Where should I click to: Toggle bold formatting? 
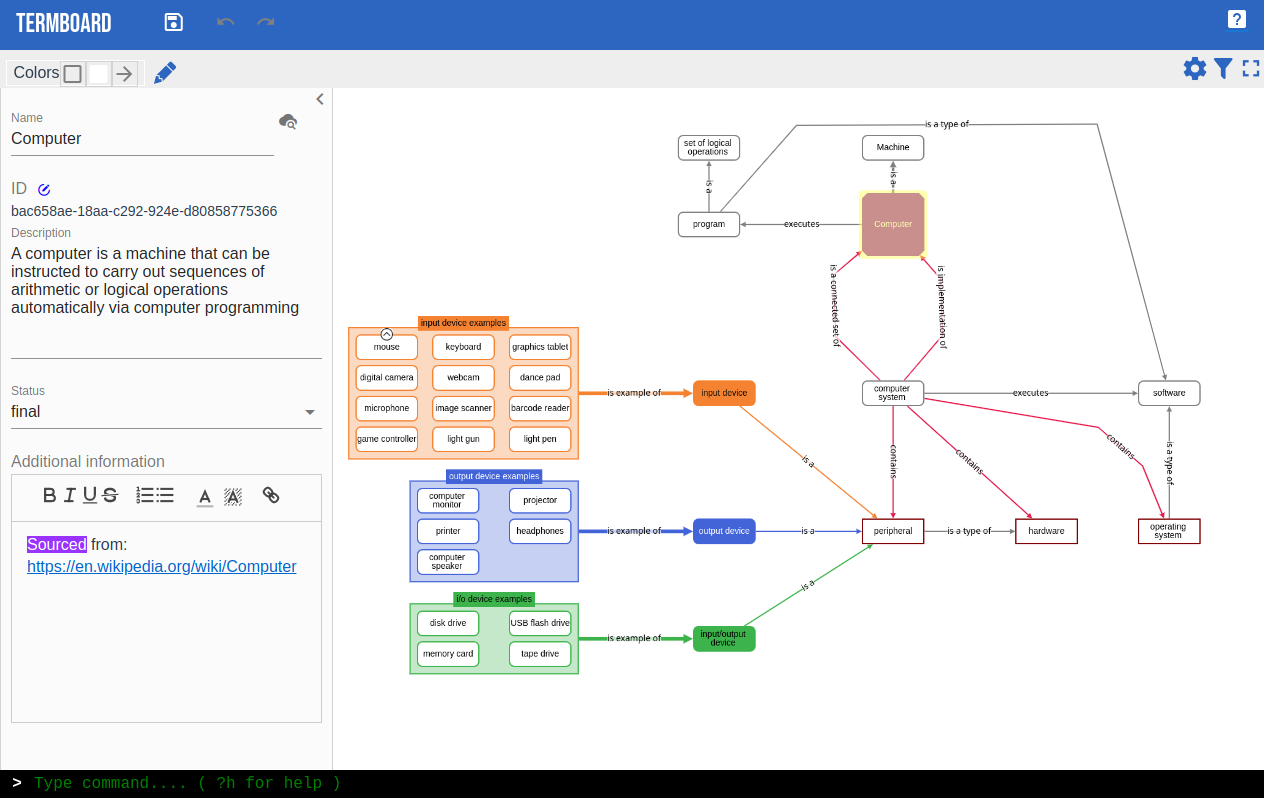[x=50, y=495]
